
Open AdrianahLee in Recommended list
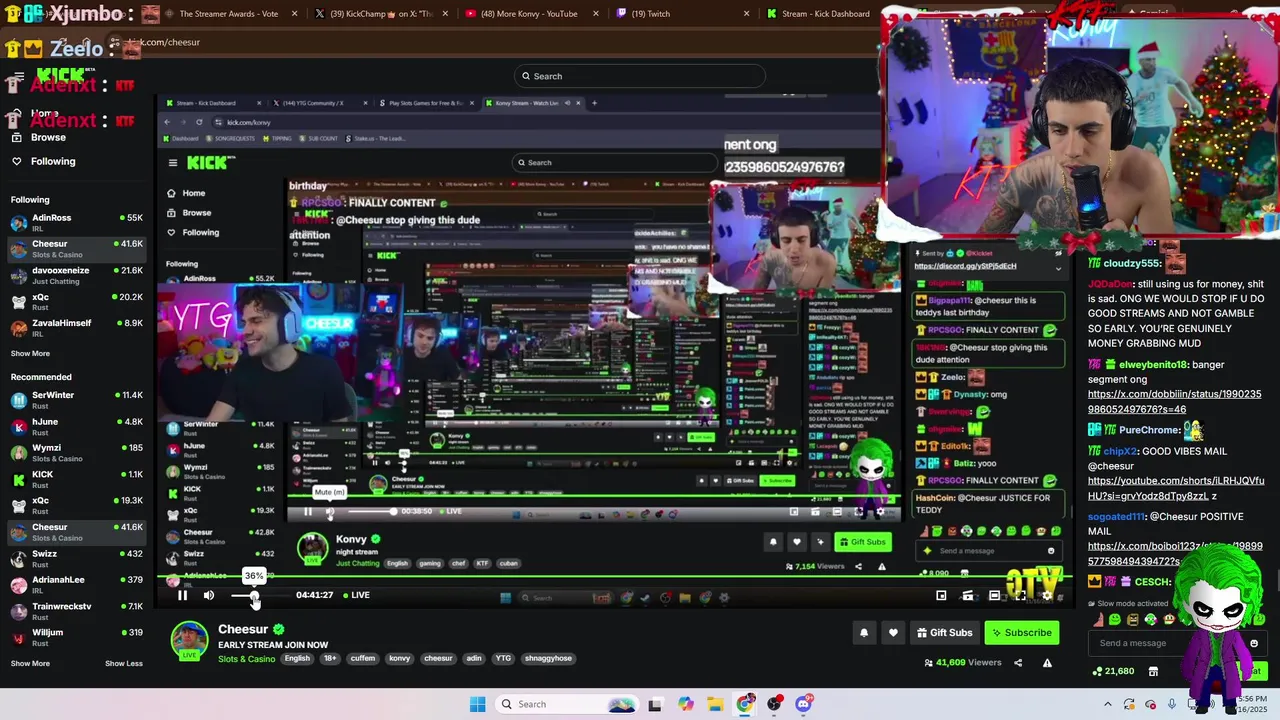[76, 584]
